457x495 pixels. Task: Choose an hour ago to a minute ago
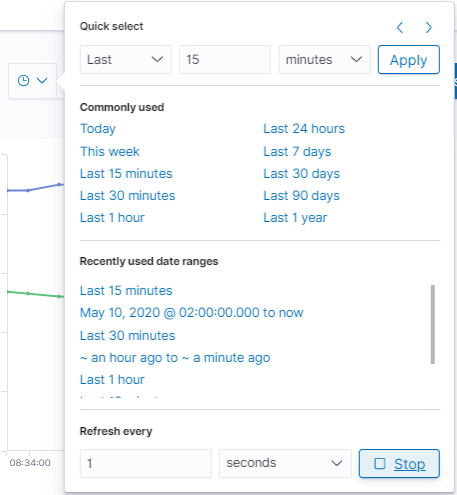tap(175, 358)
